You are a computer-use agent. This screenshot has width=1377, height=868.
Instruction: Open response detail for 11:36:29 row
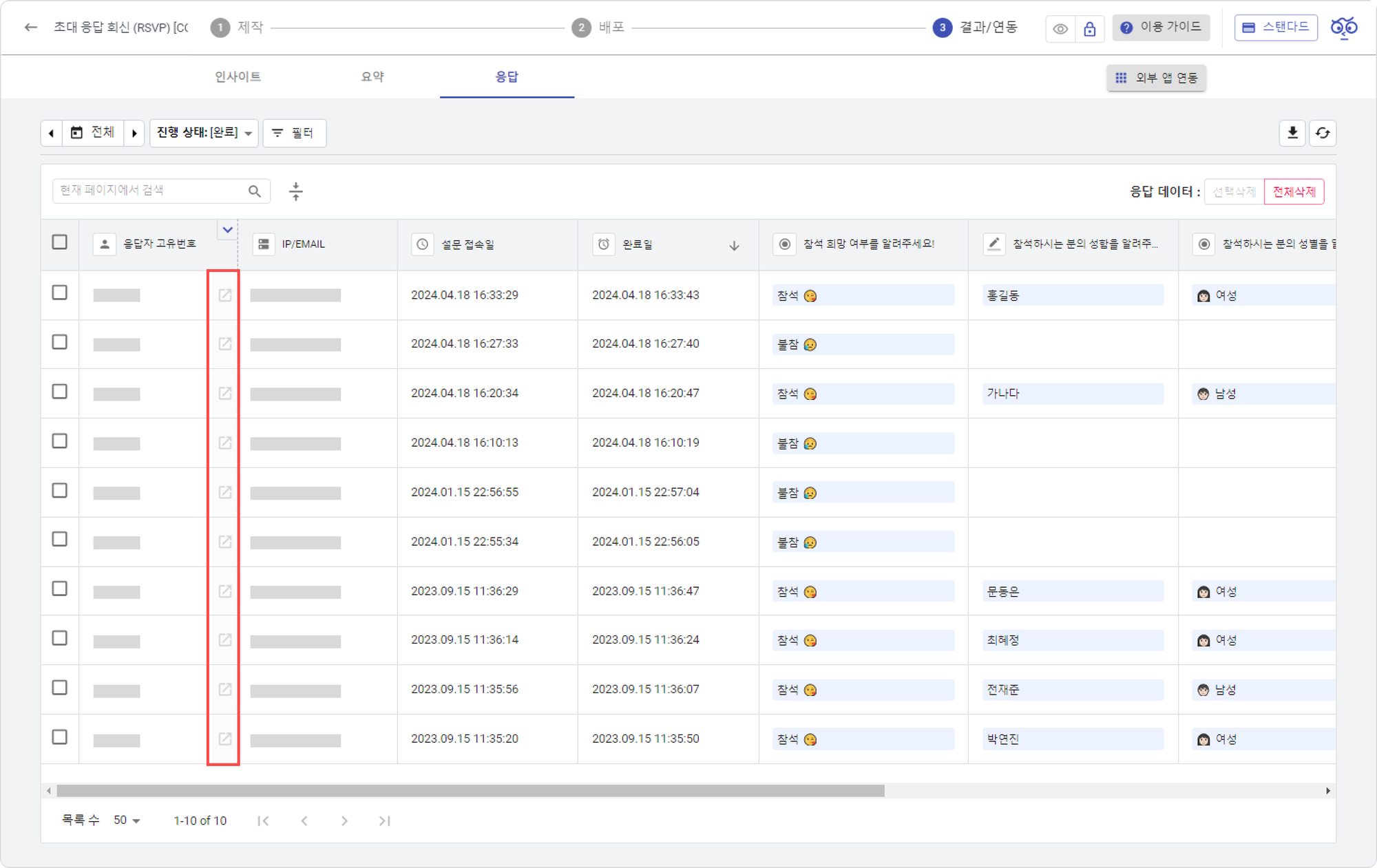(225, 591)
